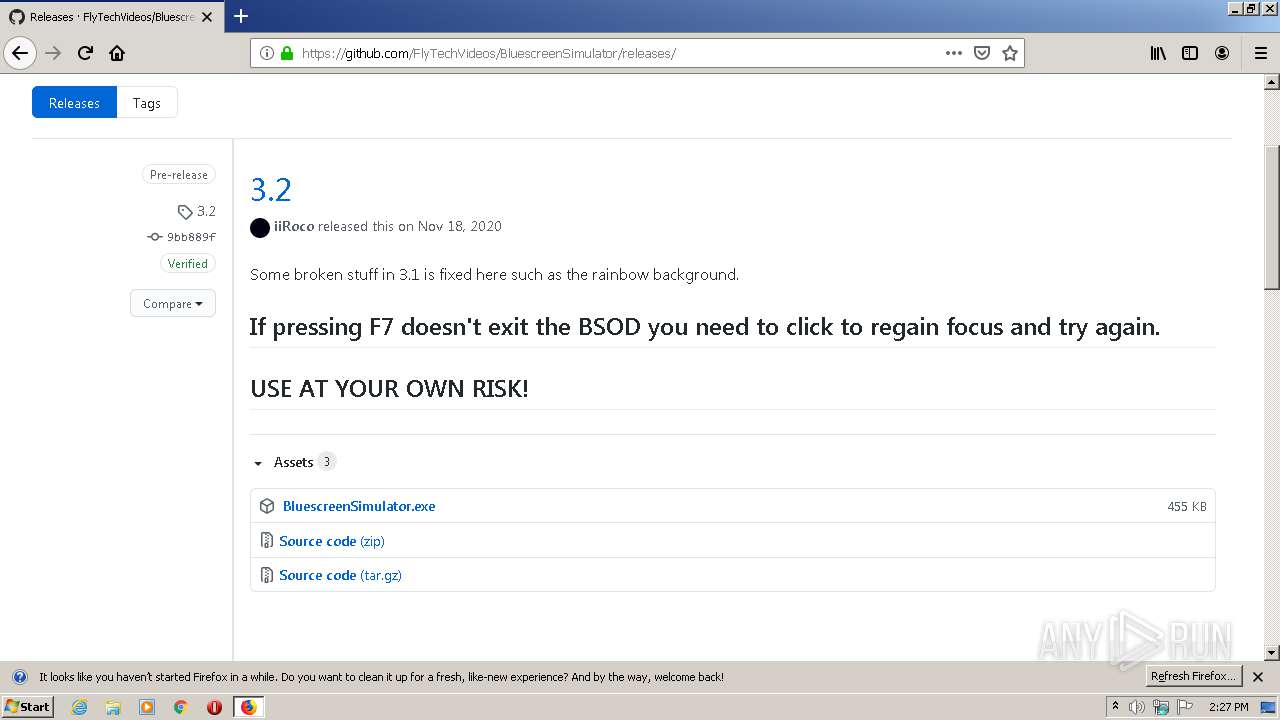Screen dimensions: 1280x720
Task: Toggle the sidebar view icon
Action: pyautogui.click(x=1190, y=53)
